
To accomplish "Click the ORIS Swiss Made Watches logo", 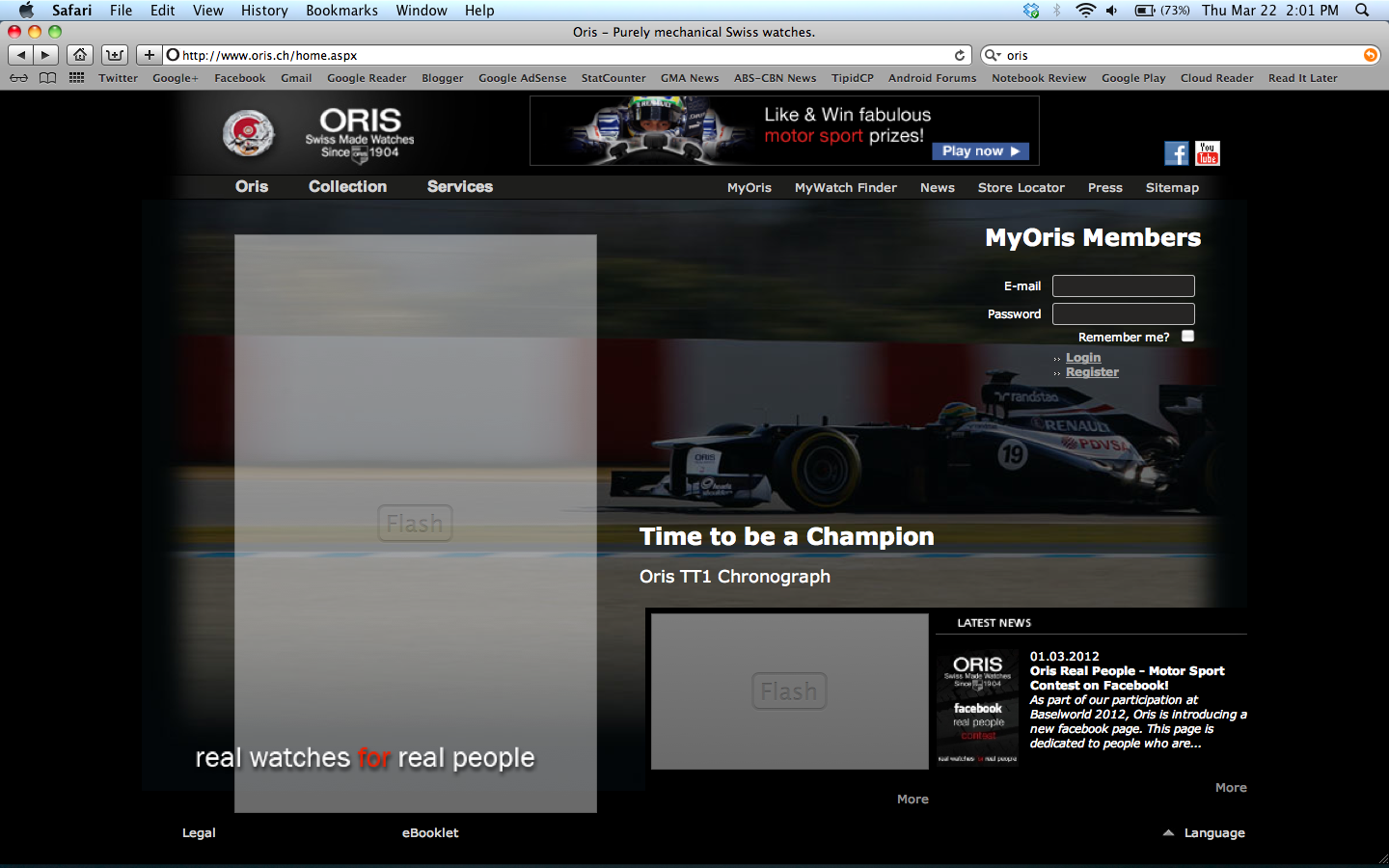I will tap(360, 133).
